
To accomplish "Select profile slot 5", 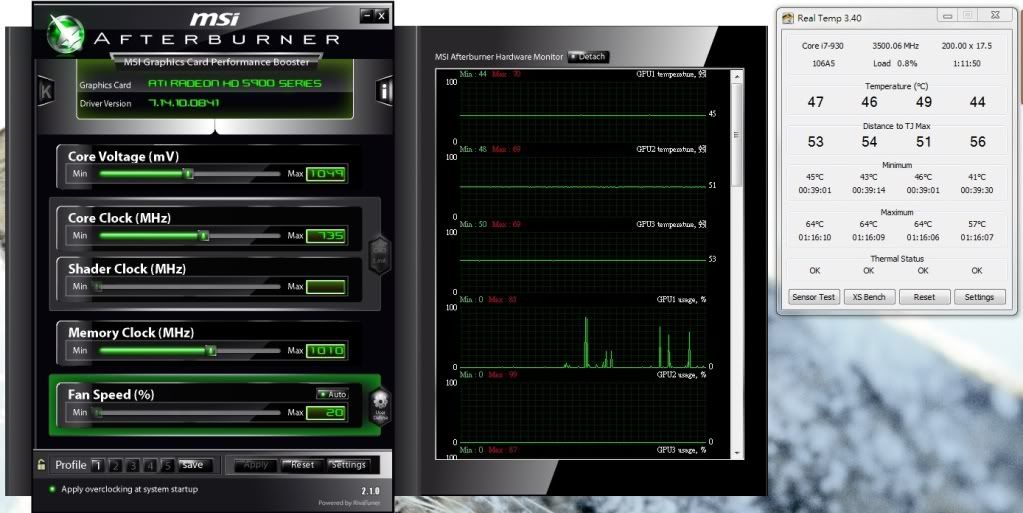I will coord(167,465).
